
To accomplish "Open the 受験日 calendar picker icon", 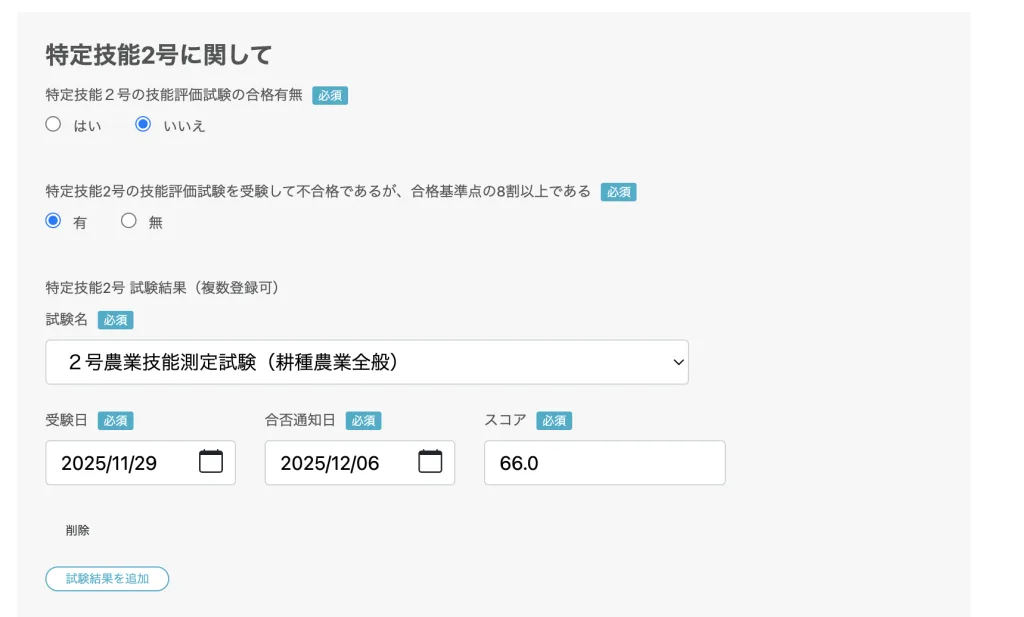I will click(x=213, y=462).
